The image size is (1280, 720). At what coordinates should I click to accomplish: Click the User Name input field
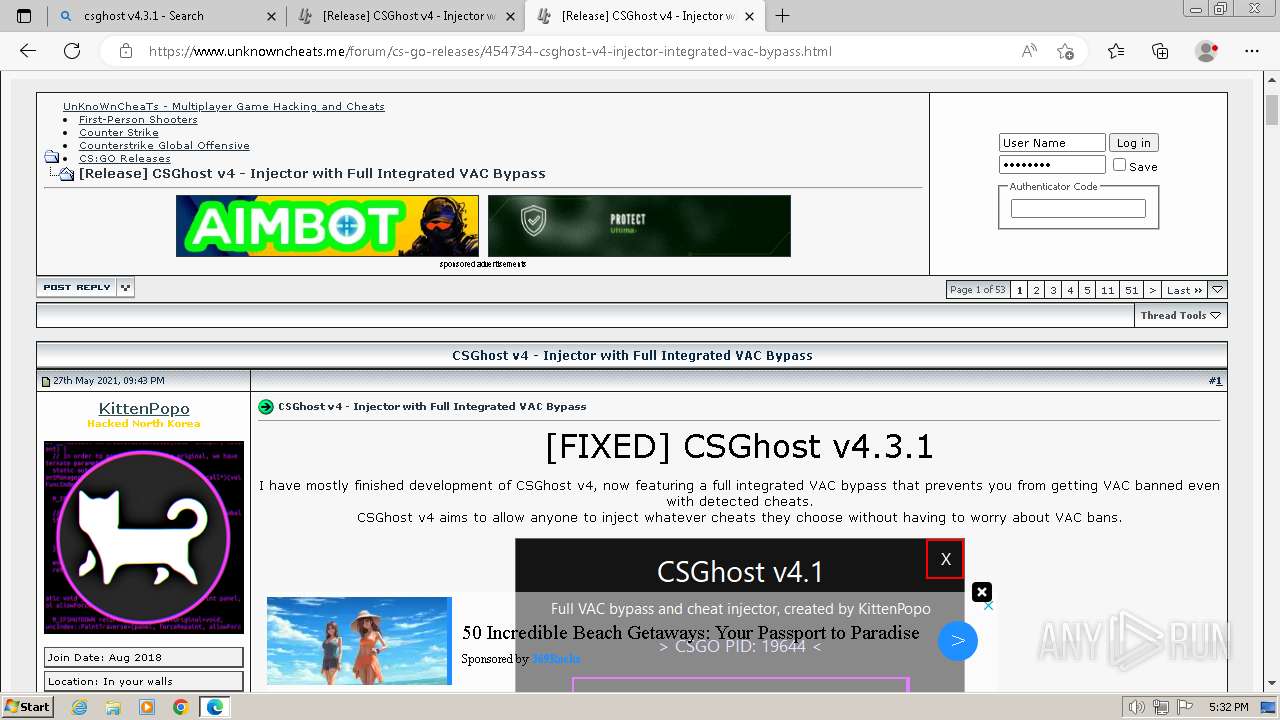tap(1052, 143)
